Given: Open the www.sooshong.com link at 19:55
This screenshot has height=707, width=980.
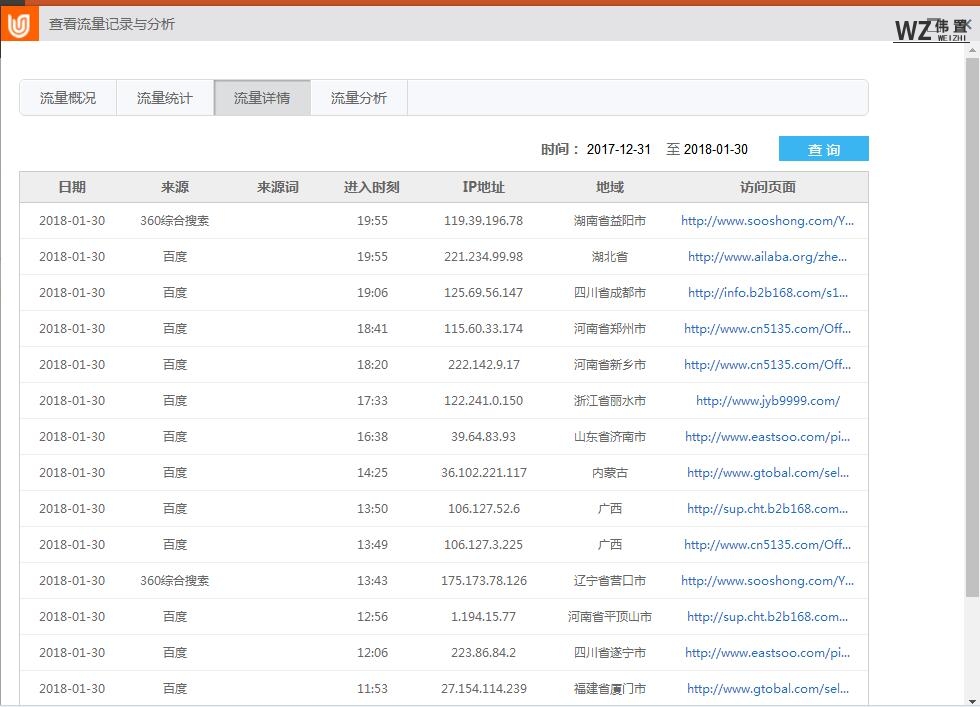Looking at the screenshot, I should (x=767, y=221).
